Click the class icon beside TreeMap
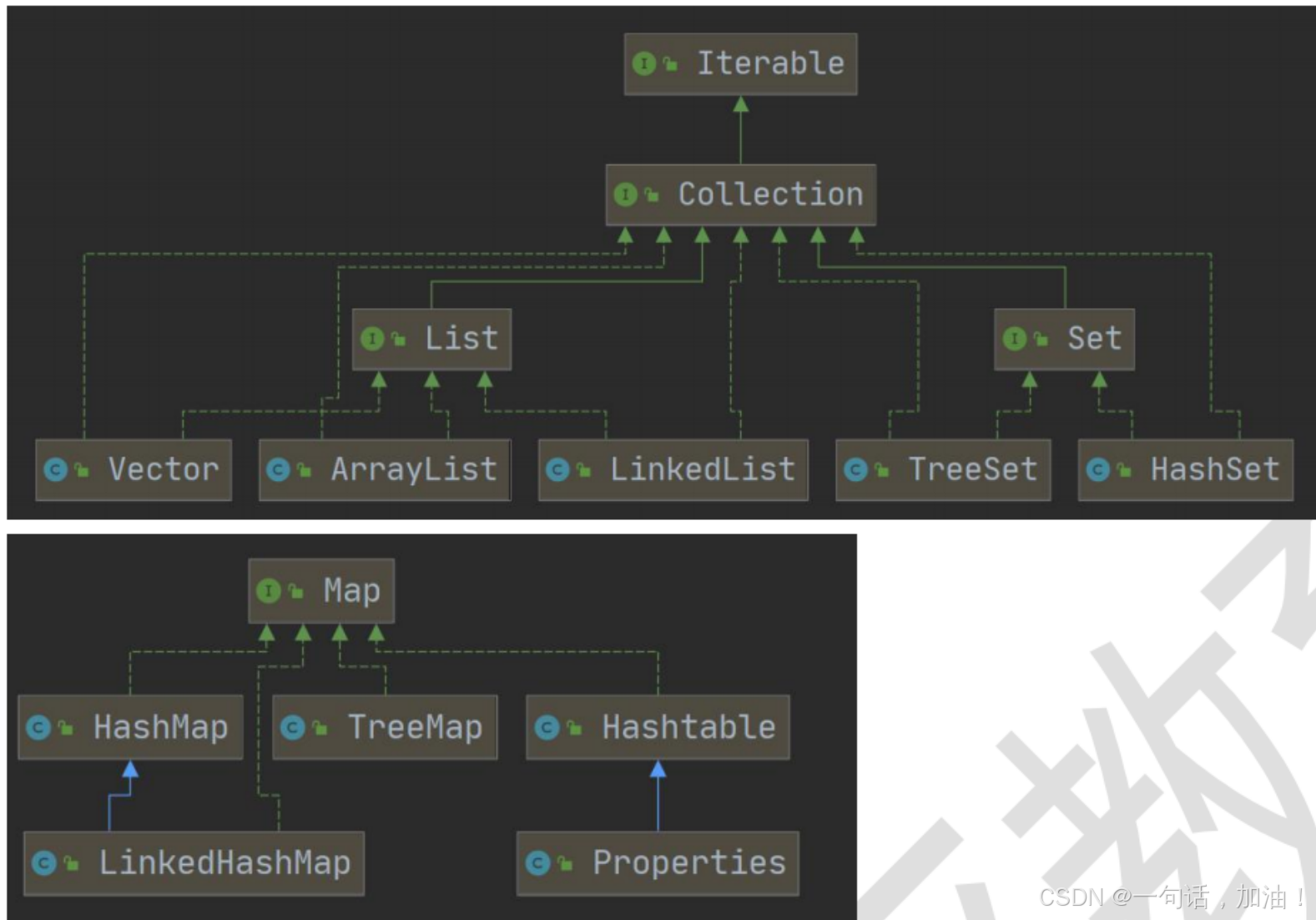The width and height of the screenshot is (1316, 920). tap(292, 728)
